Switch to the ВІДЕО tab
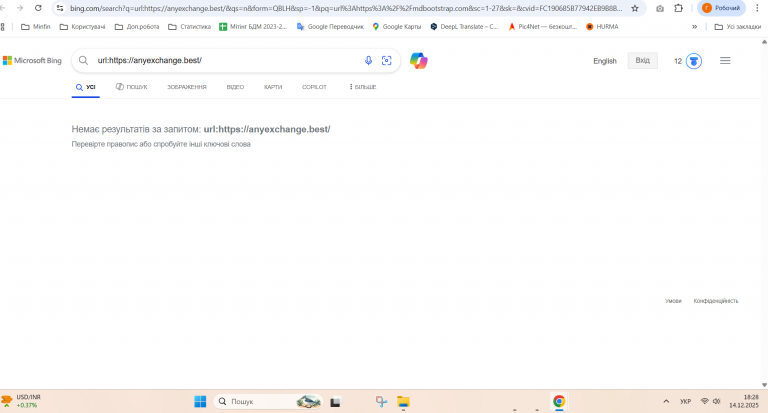Viewport: 768px width, 413px height. (x=235, y=87)
